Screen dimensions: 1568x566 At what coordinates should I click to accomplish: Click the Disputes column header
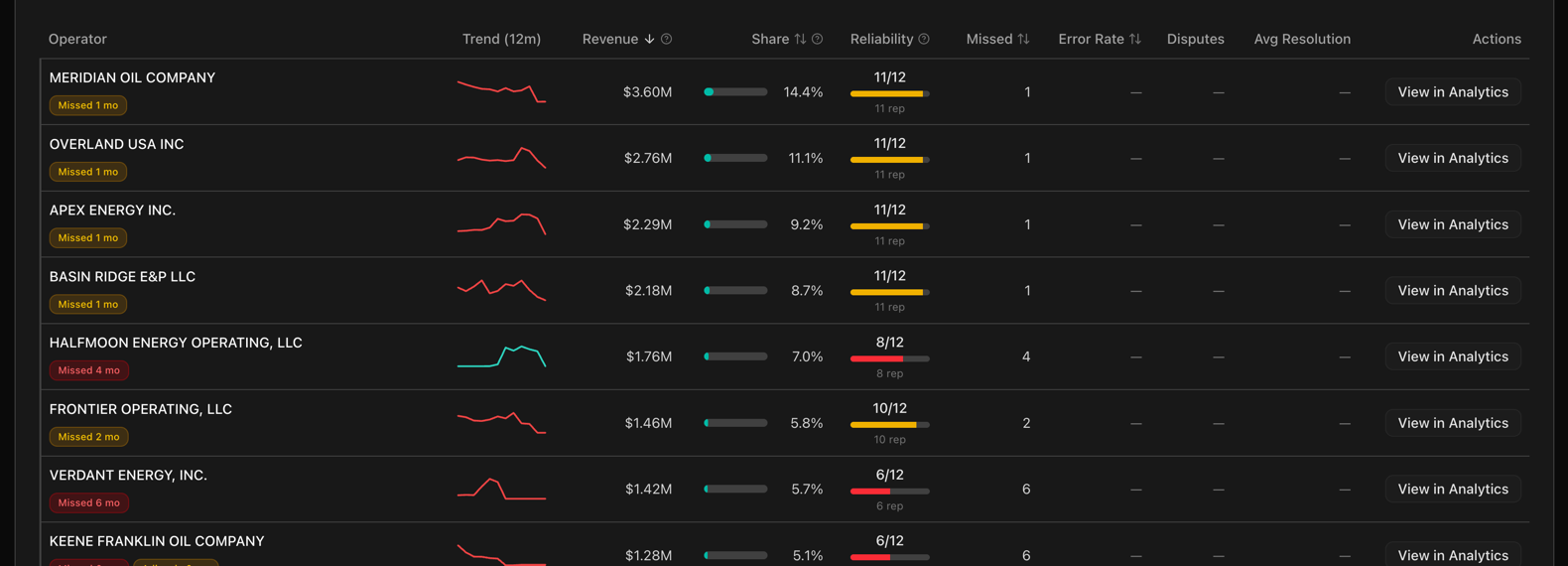[x=1195, y=39]
